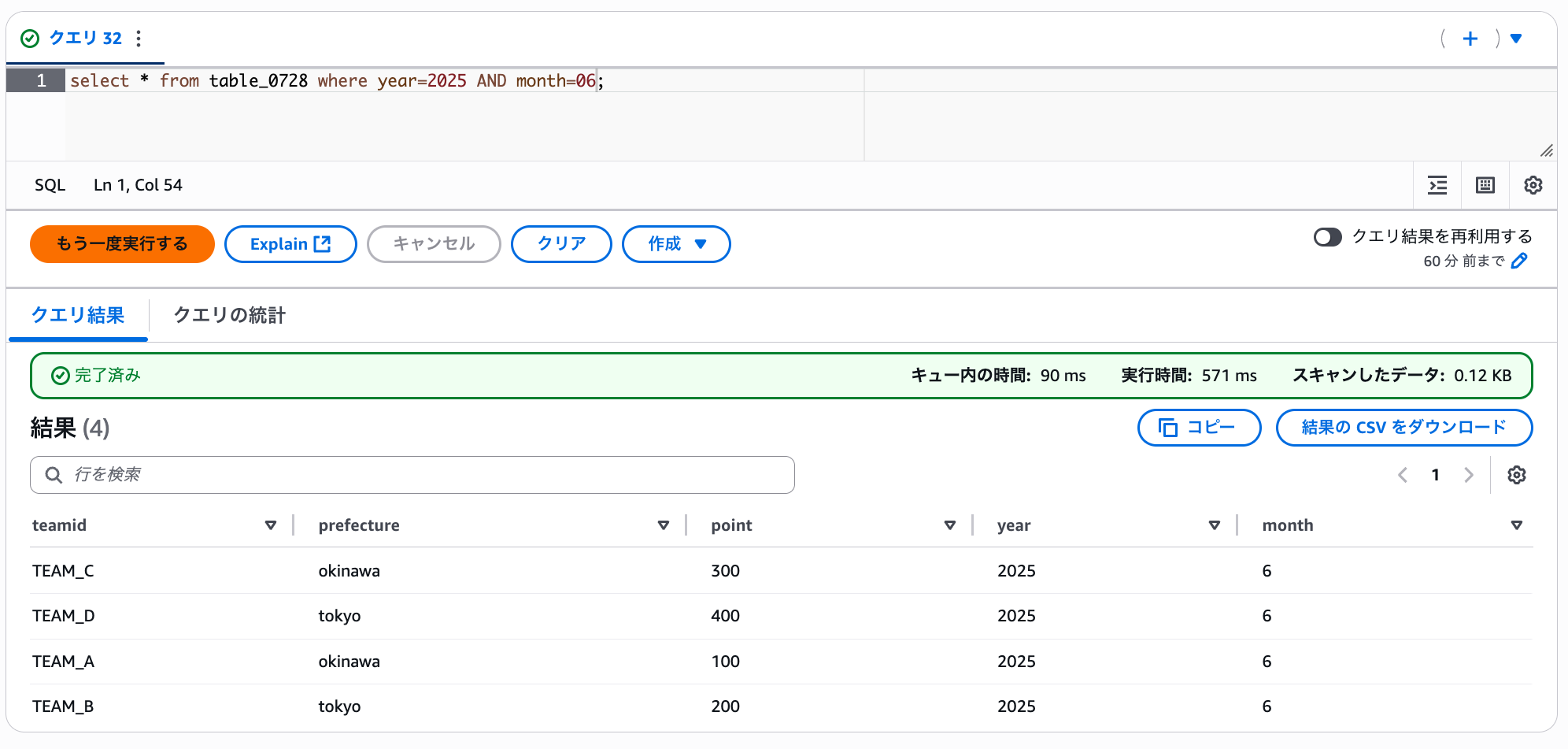
Task: Open the keyboard shortcuts icon
Action: pos(1485,185)
